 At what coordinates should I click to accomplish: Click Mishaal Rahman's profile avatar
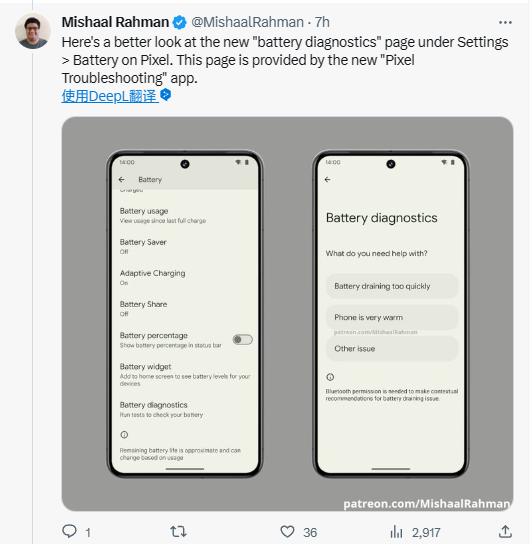click(33, 31)
